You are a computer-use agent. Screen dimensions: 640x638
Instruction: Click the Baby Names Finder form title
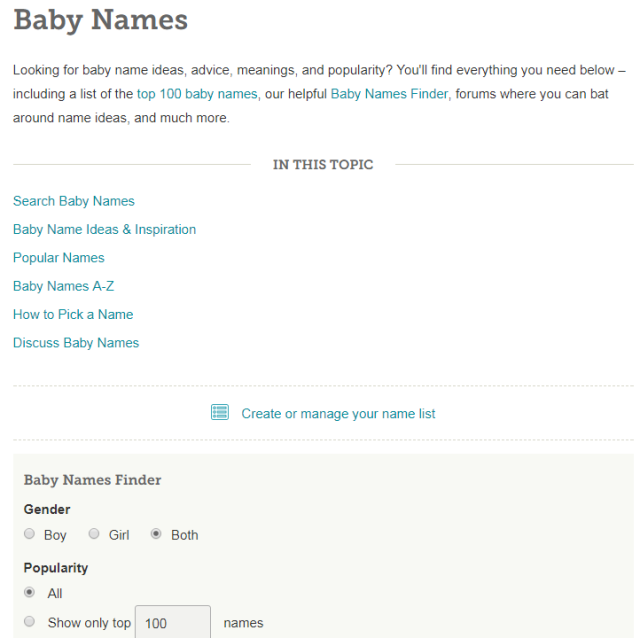point(92,480)
